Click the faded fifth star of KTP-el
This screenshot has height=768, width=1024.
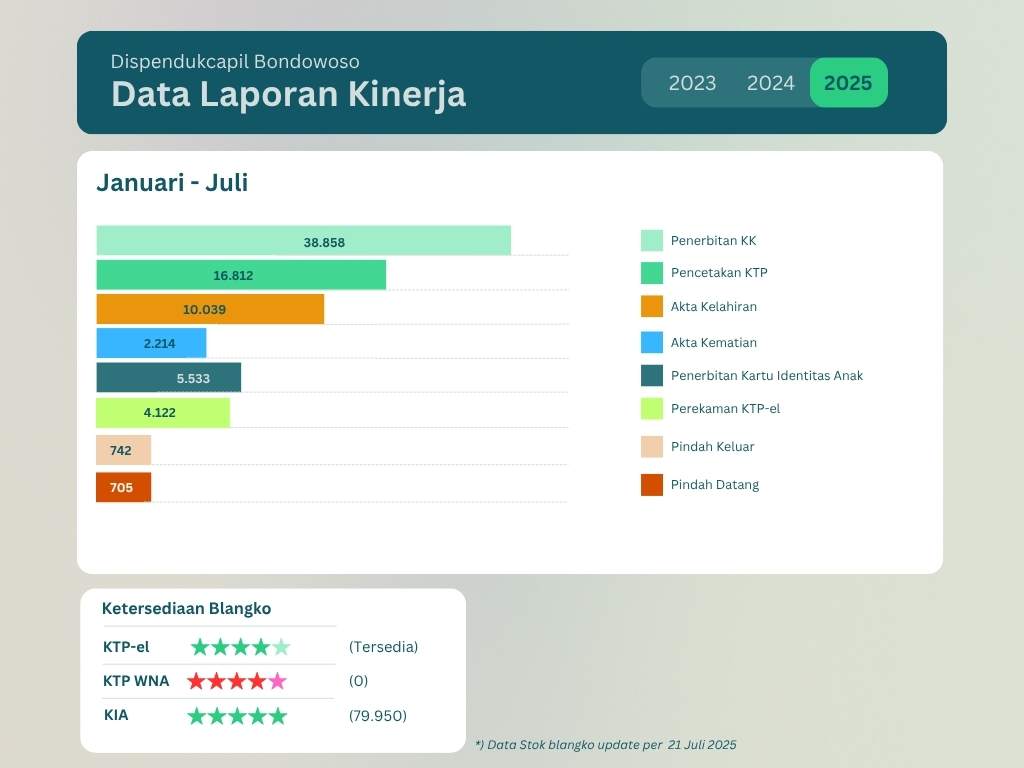(281, 647)
